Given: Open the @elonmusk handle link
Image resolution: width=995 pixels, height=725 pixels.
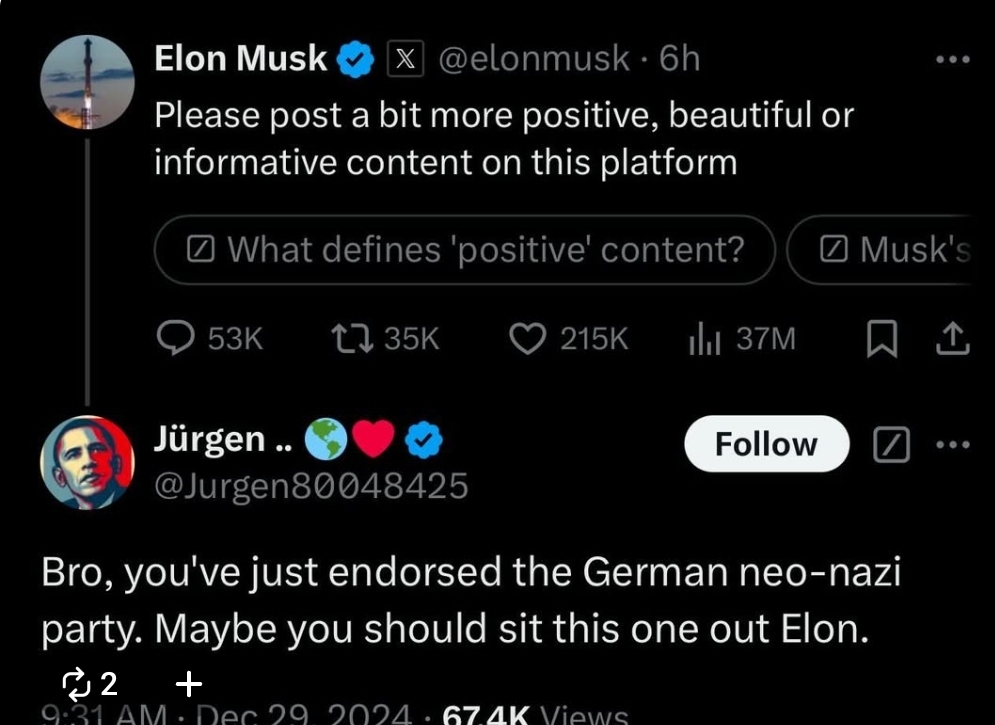Looking at the screenshot, I should pyautogui.click(x=534, y=60).
